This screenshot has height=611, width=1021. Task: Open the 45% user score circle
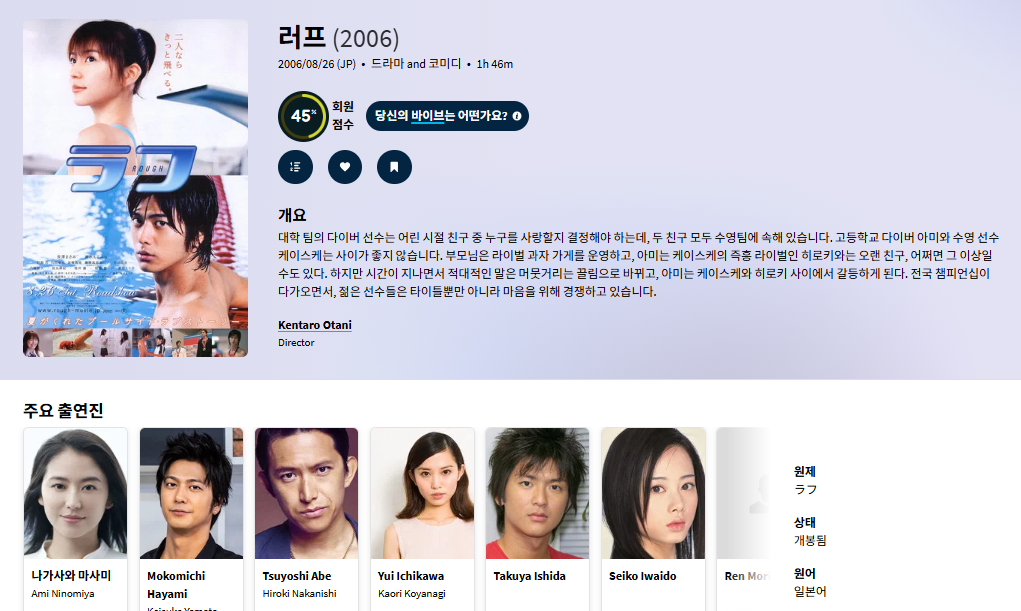303,116
